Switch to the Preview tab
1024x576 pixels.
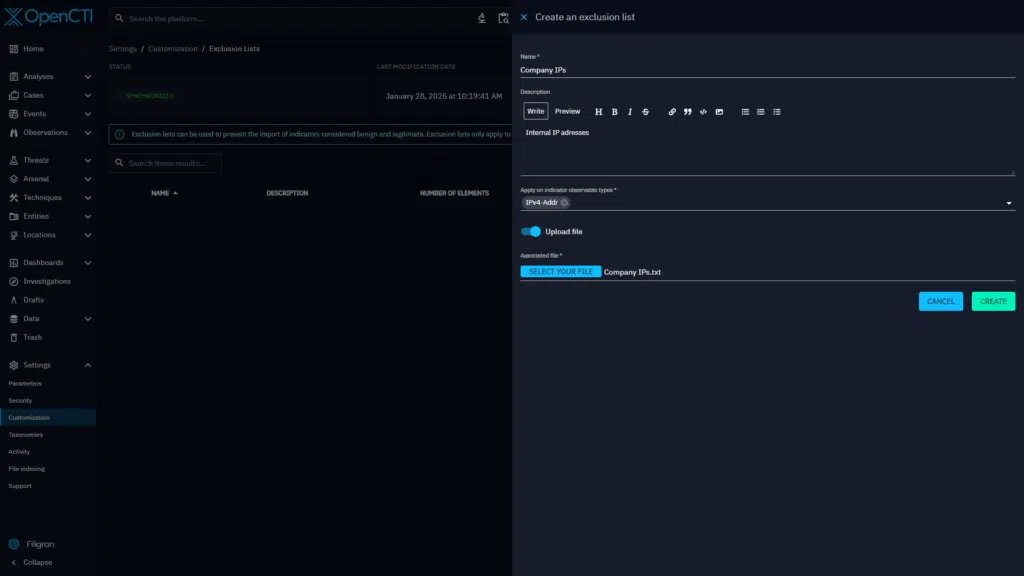point(567,112)
